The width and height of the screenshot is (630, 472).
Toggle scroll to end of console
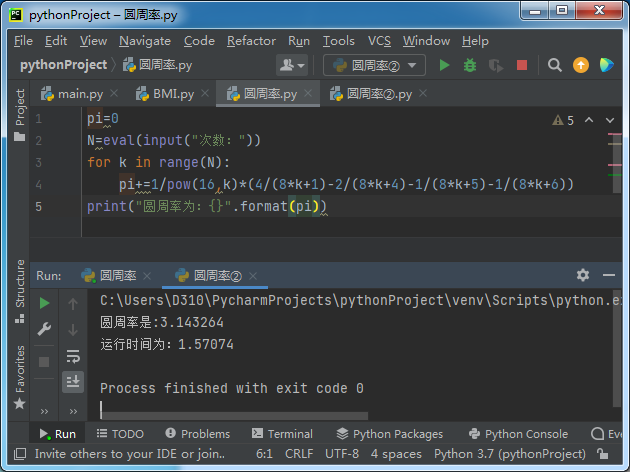click(73, 381)
